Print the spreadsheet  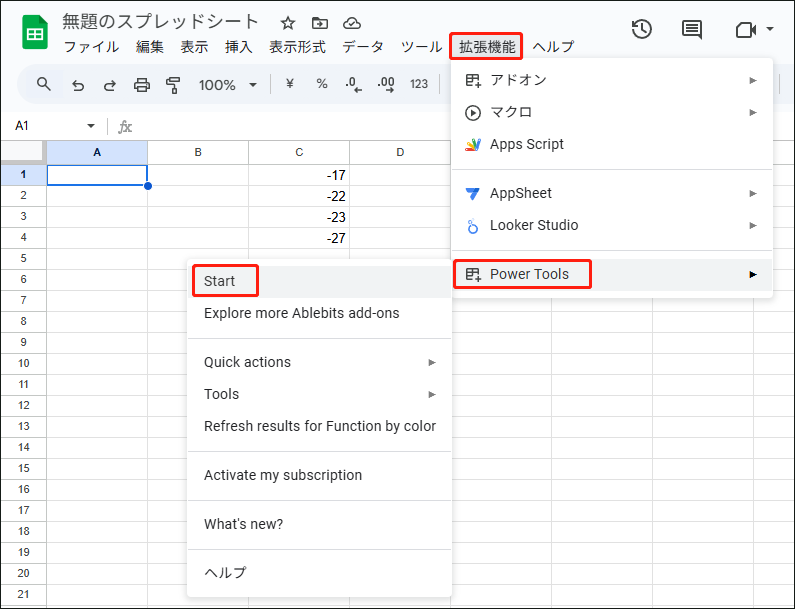(141, 85)
